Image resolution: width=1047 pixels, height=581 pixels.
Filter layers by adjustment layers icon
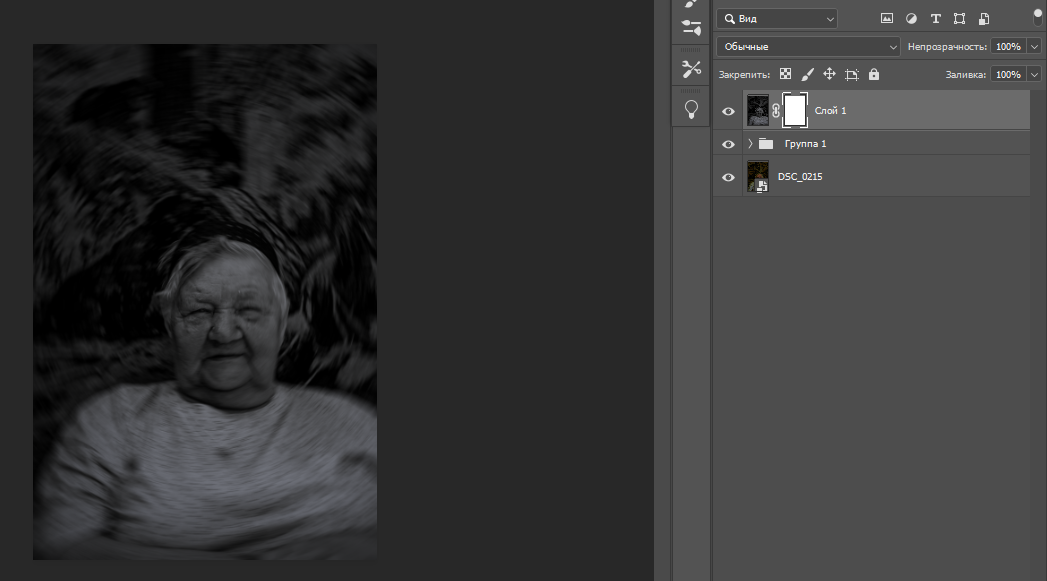point(911,19)
